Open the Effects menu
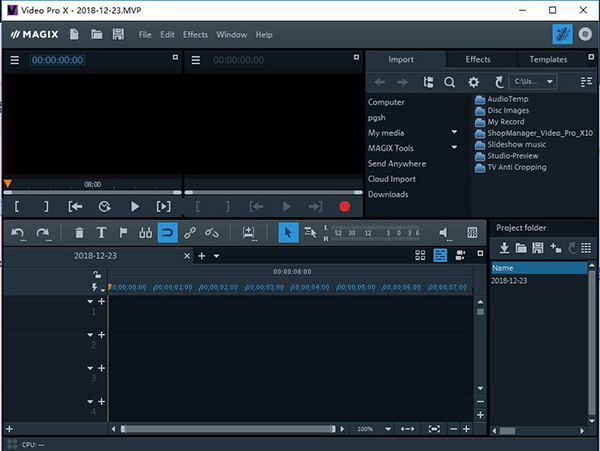Image resolution: width=600 pixels, height=451 pixels. coord(195,35)
